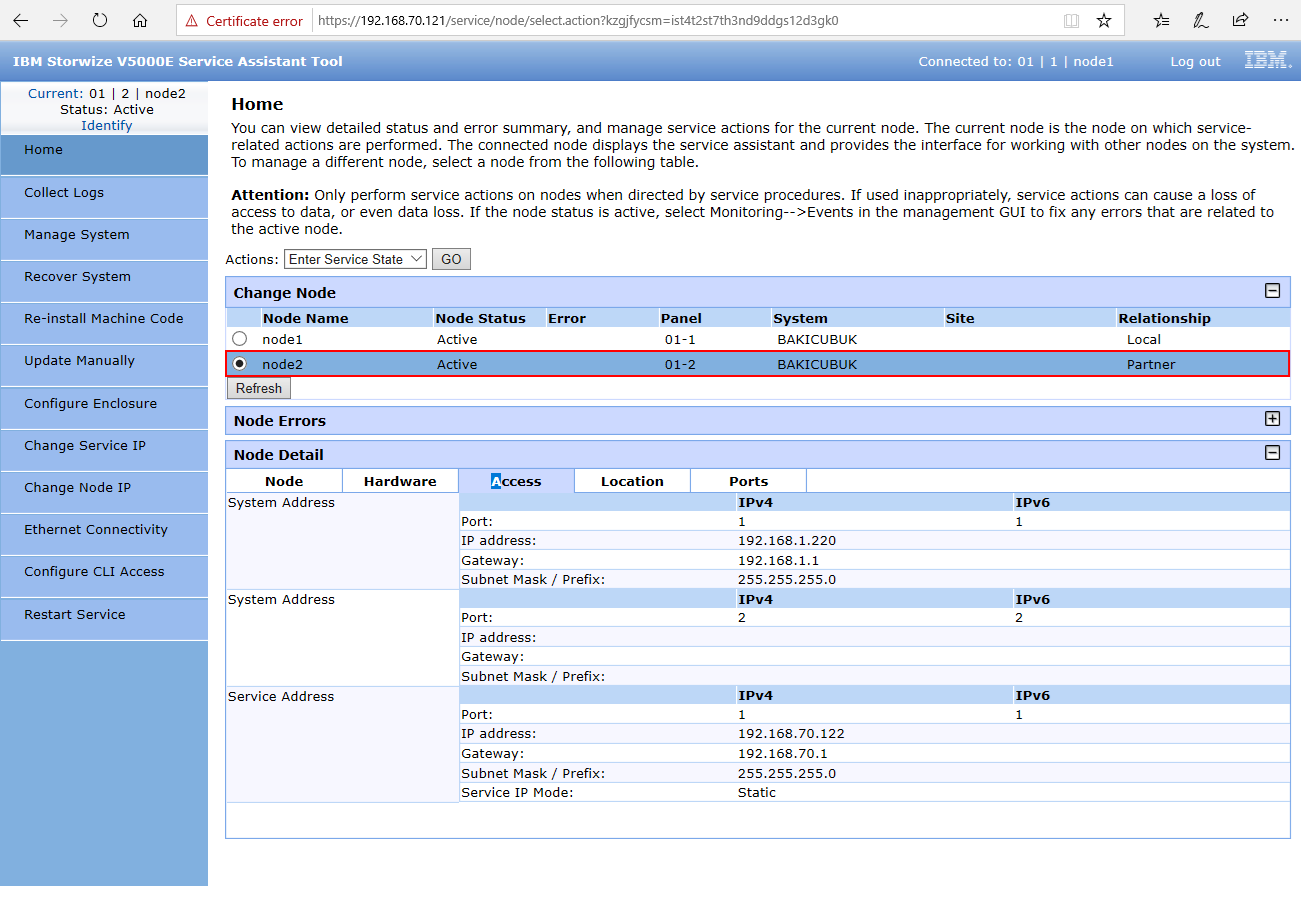Click the Certificate error warning icon
The image size is (1301, 900).
click(x=192, y=20)
